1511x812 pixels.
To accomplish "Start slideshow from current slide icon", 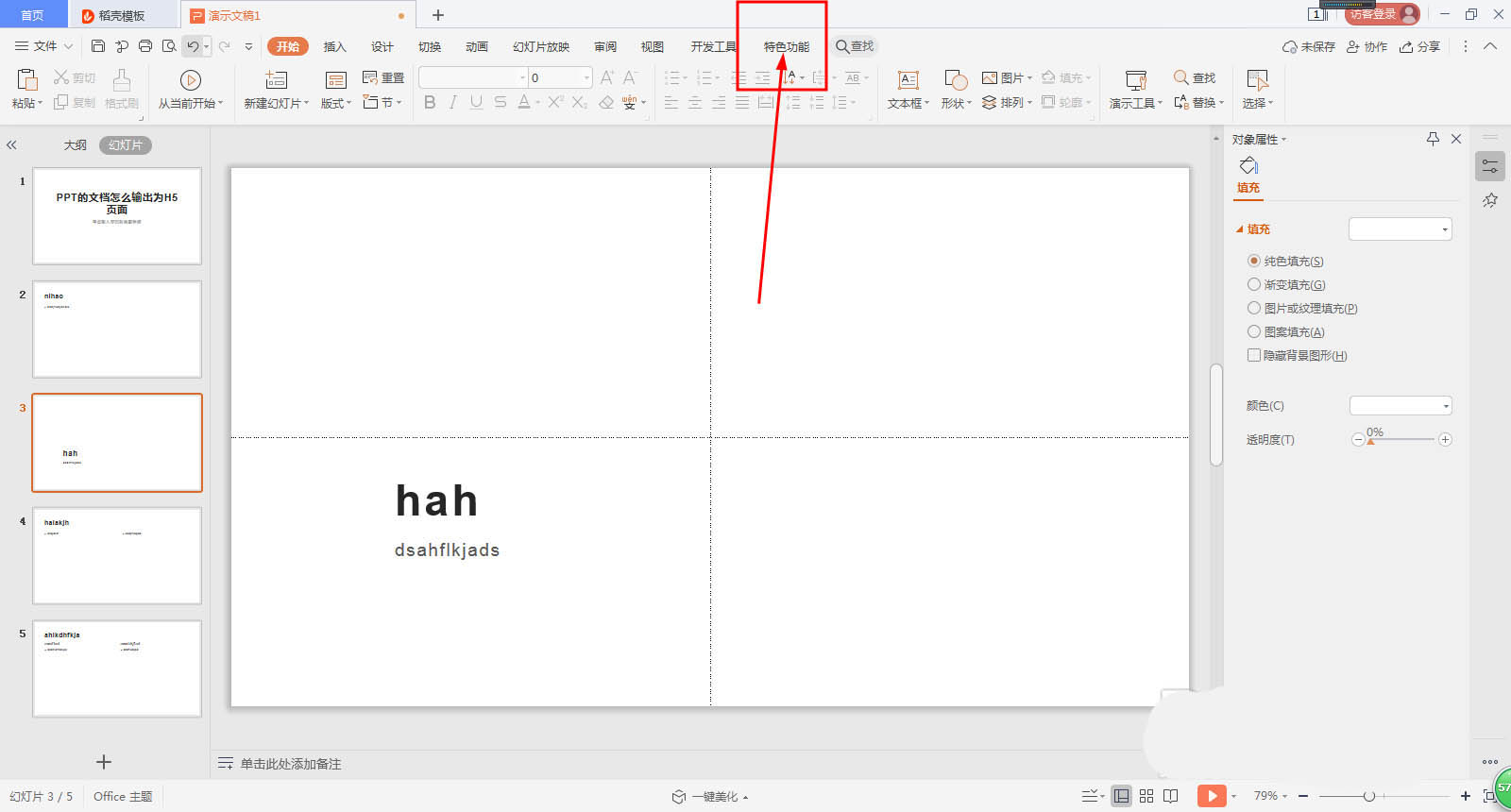I will 190,80.
